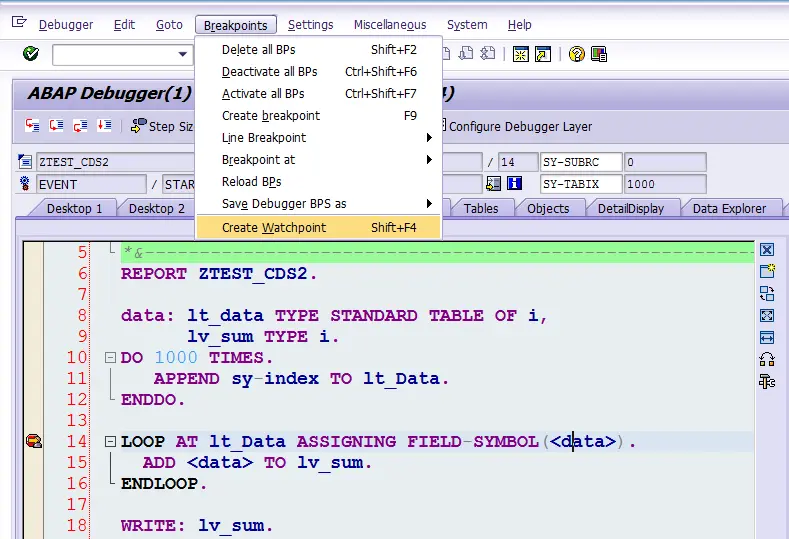Click the line number field showing 14
This screenshot has height=539, width=789.
pos(518,162)
